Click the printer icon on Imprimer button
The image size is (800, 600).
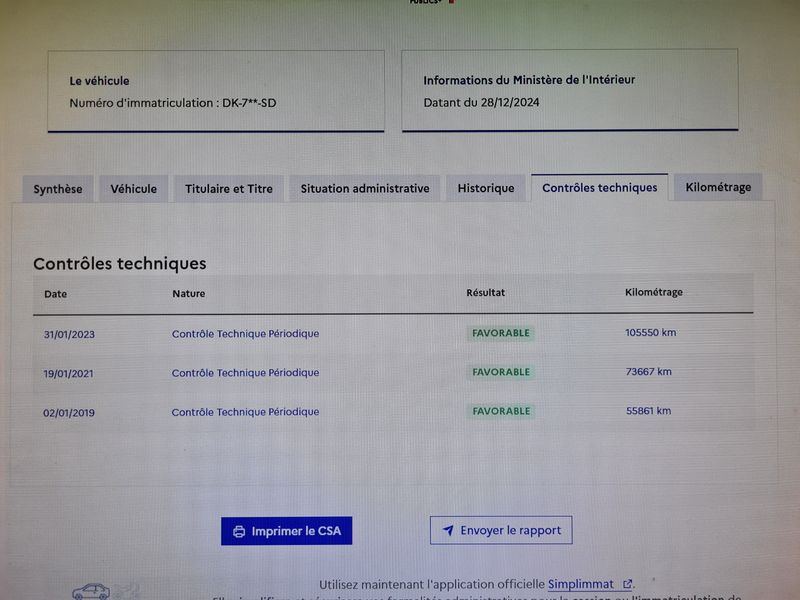(x=239, y=532)
